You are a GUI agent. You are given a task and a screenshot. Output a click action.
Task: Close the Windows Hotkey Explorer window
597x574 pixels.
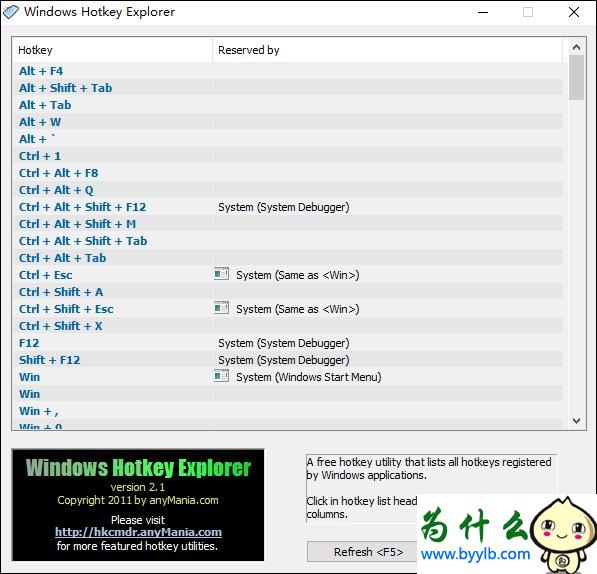click(x=573, y=12)
